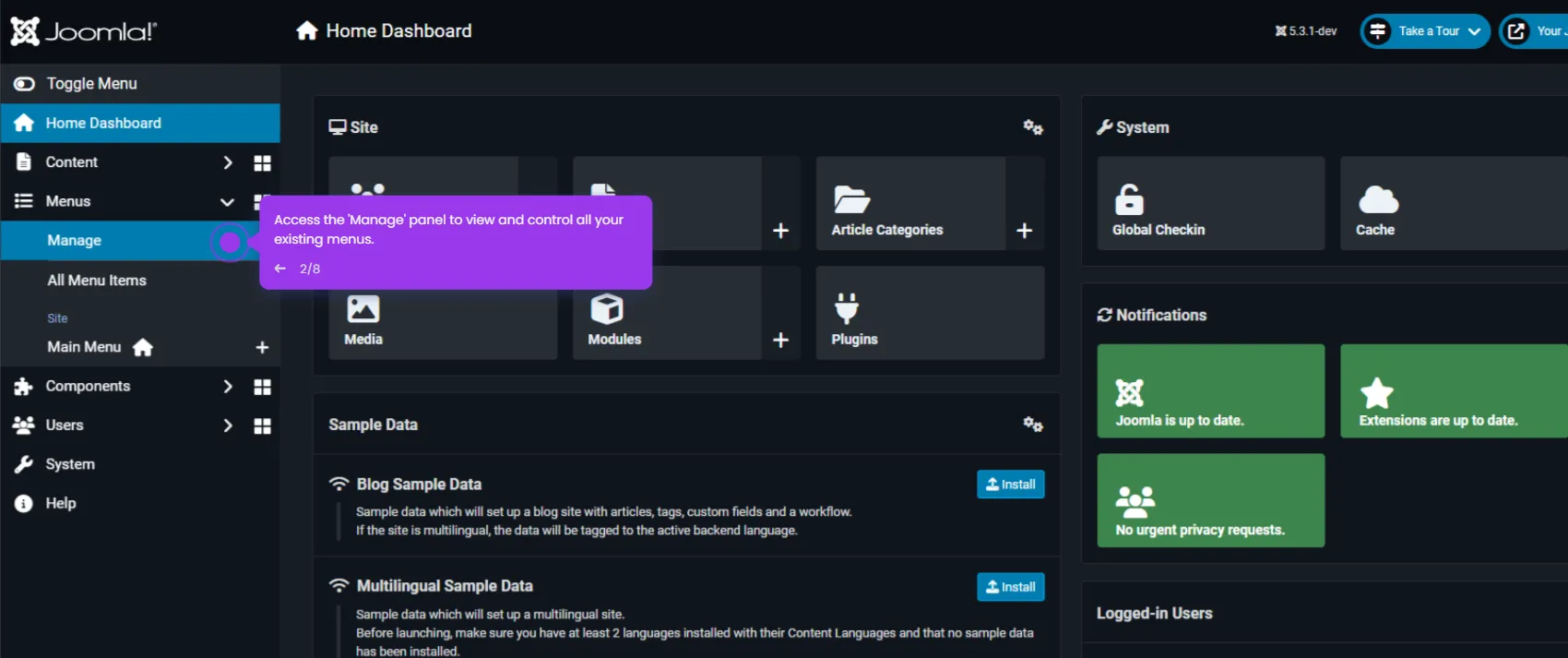Click the tour step 2/8 counter
1568x658 pixels.
310,269
